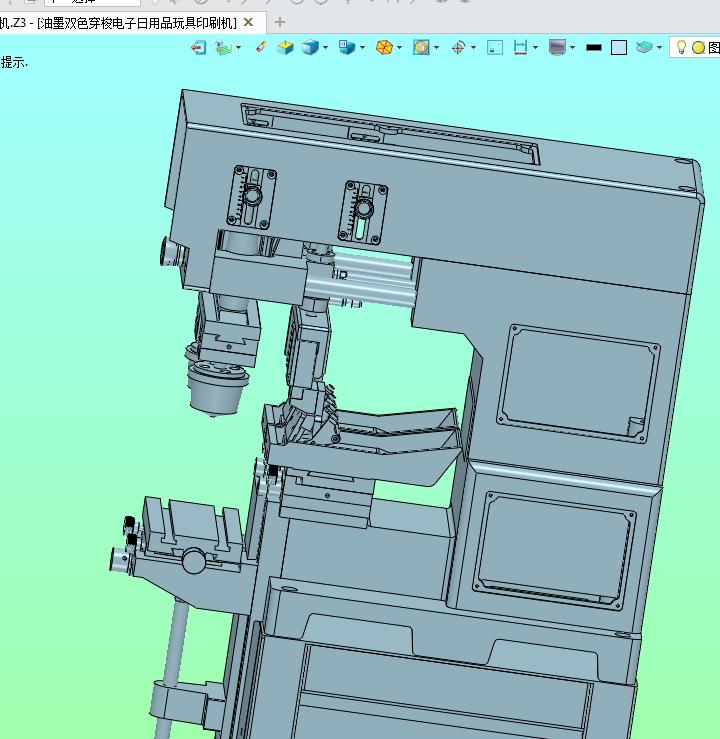Click the exit icon with red arrow

point(198,48)
